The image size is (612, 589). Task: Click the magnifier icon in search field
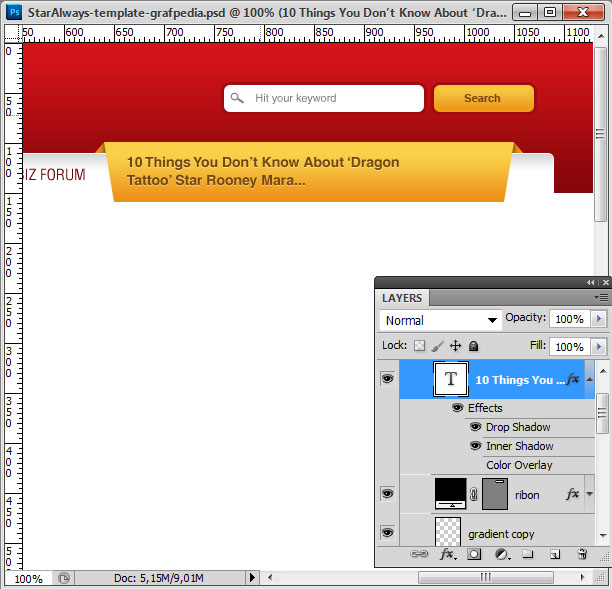(237, 98)
